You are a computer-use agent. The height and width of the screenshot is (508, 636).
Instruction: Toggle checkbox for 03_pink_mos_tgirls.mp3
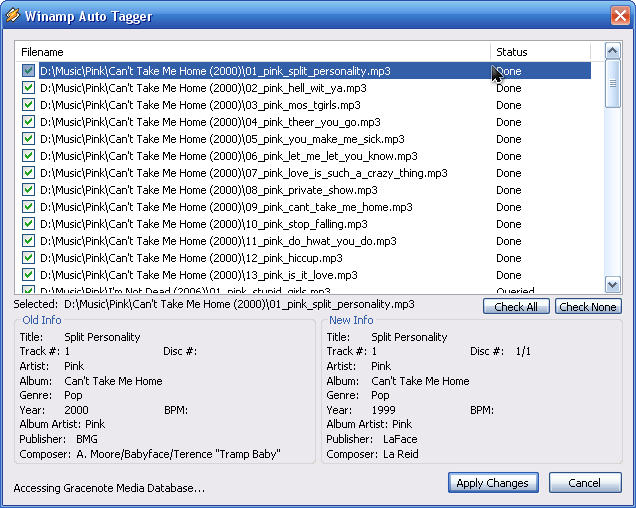[x=28, y=105]
